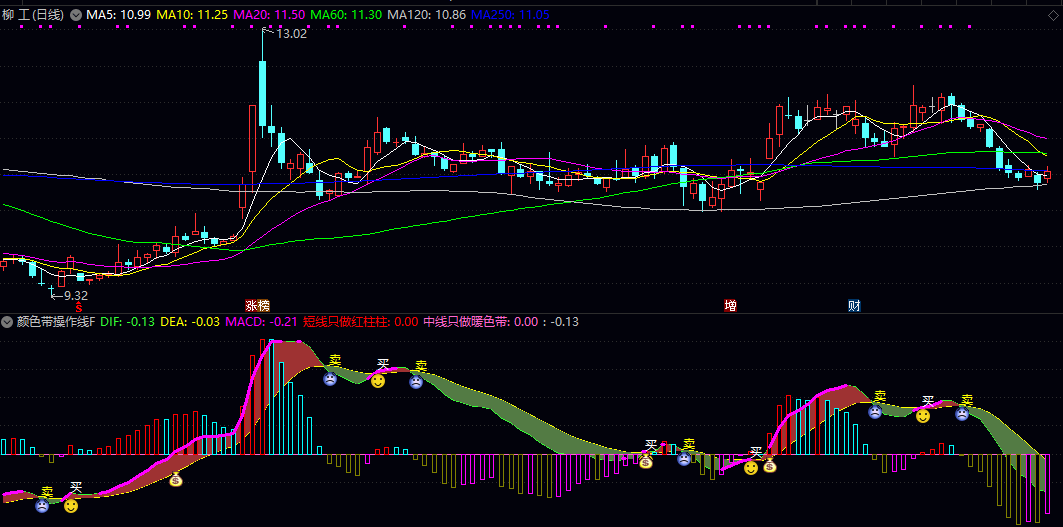Click the green DIF: -0.13 value
Screen dimensions: 1063x527
(128, 321)
